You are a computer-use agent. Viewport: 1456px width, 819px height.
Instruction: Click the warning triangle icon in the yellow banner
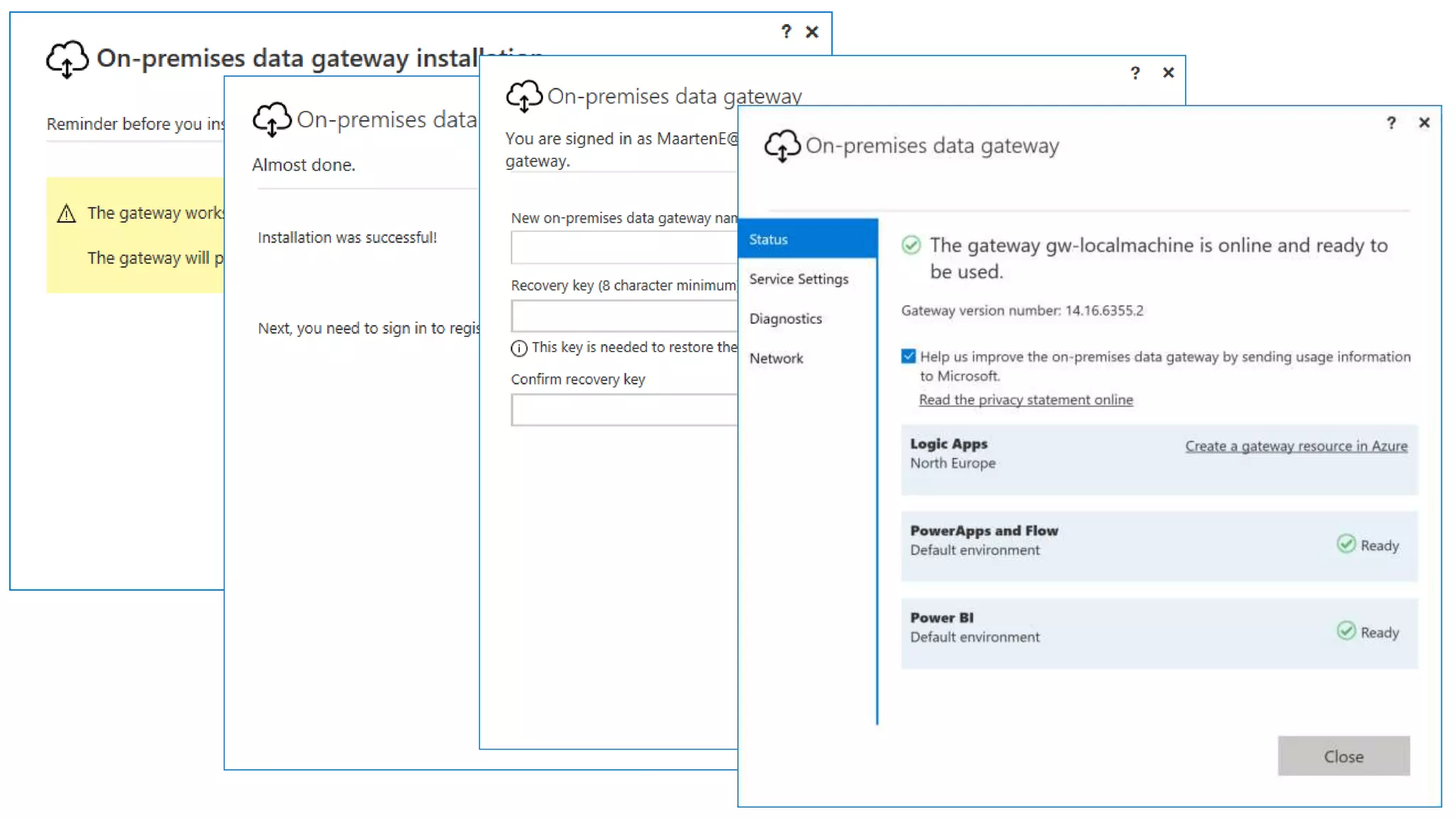point(66,213)
